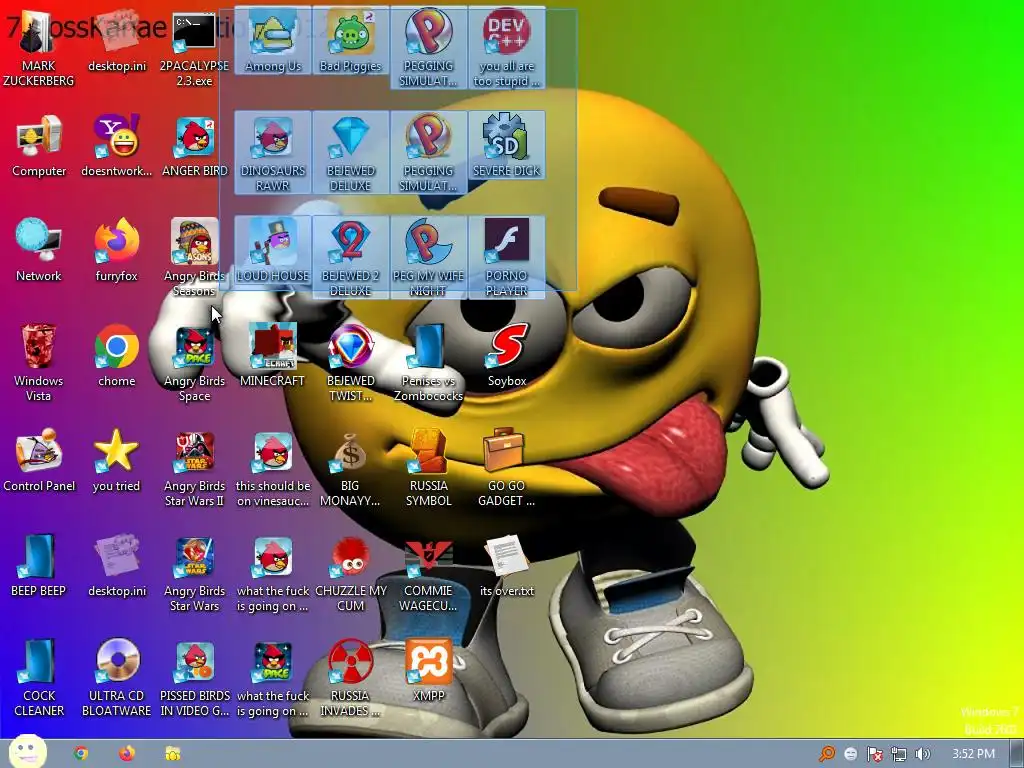Screen dimensions: 1024x768
Task: Open the MARK ZUCKERBERG desktop icon
Action: tap(39, 47)
